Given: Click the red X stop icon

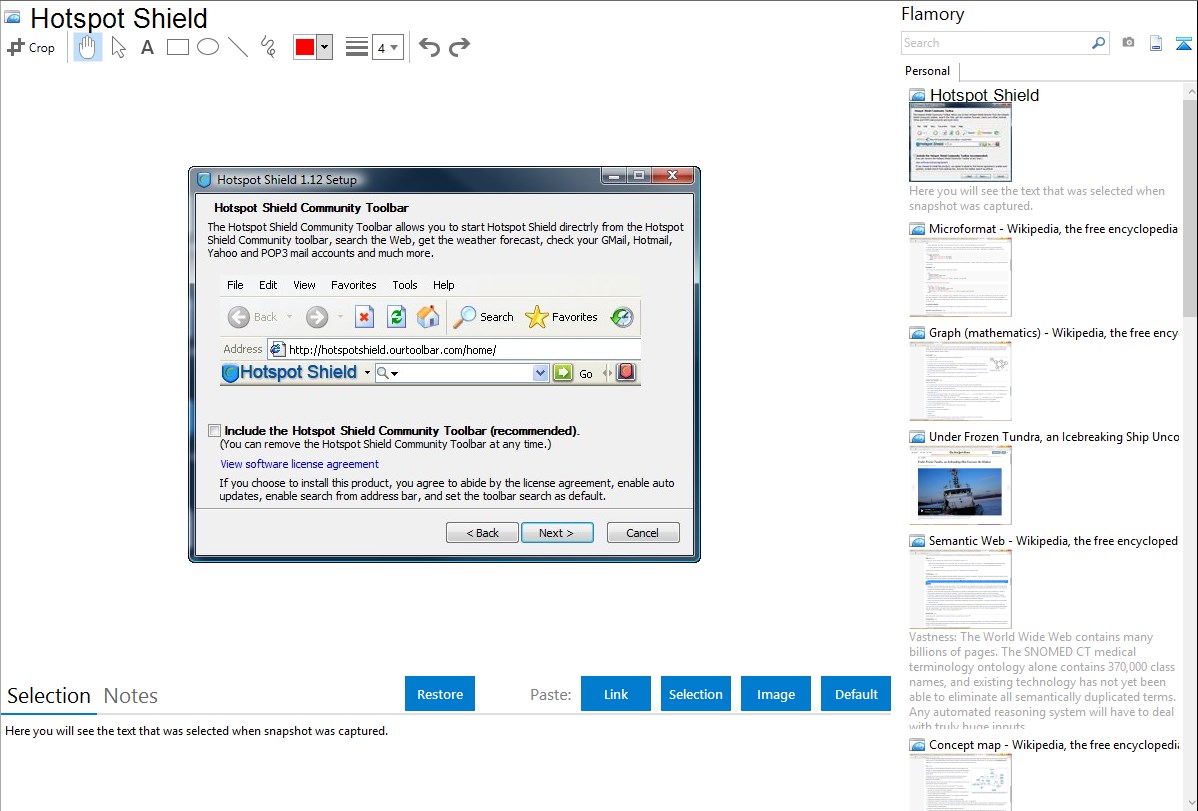Looking at the screenshot, I should pyautogui.click(x=364, y=316).
